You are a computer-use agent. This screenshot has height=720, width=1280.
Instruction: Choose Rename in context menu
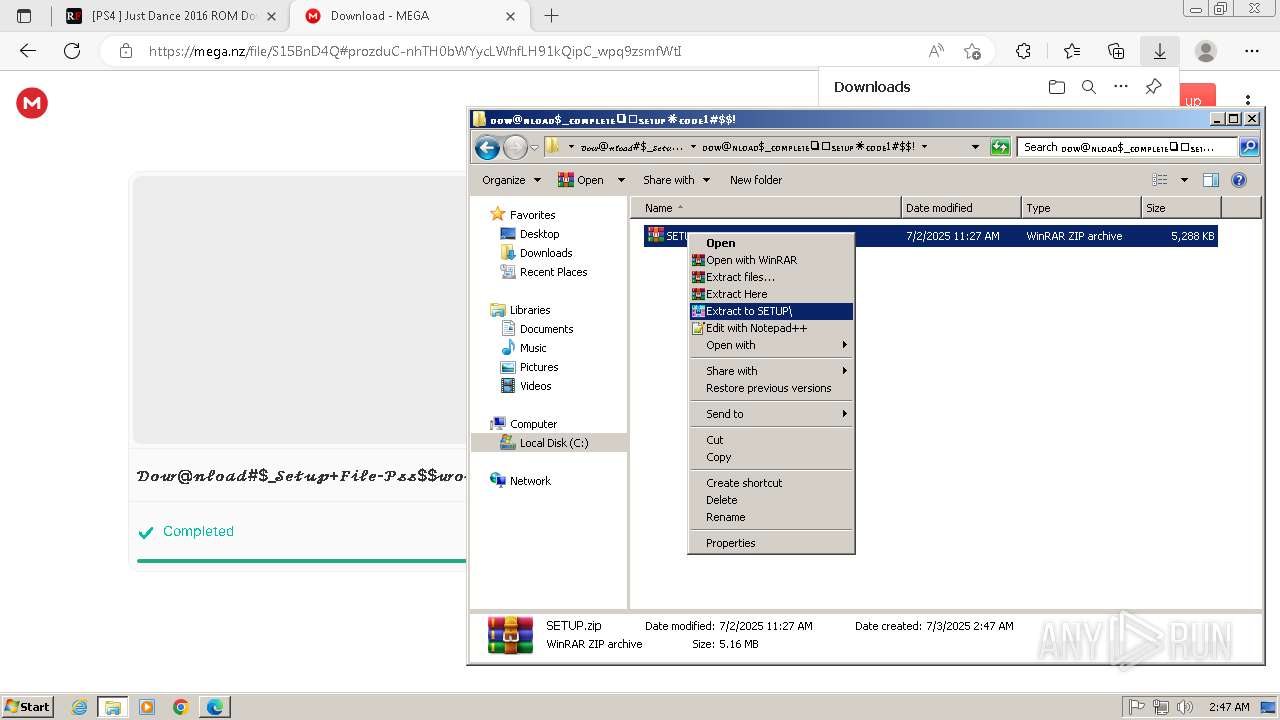click(x=771, y=517)
